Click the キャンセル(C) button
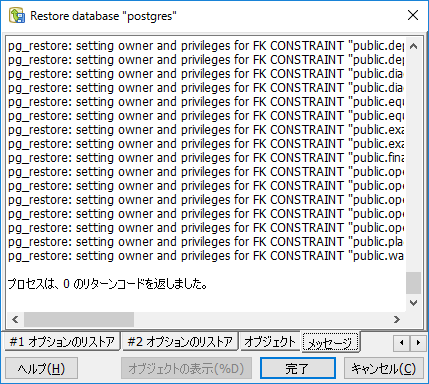Image resolution: width=429 pixels, height=384 pixels. point(383,368)
